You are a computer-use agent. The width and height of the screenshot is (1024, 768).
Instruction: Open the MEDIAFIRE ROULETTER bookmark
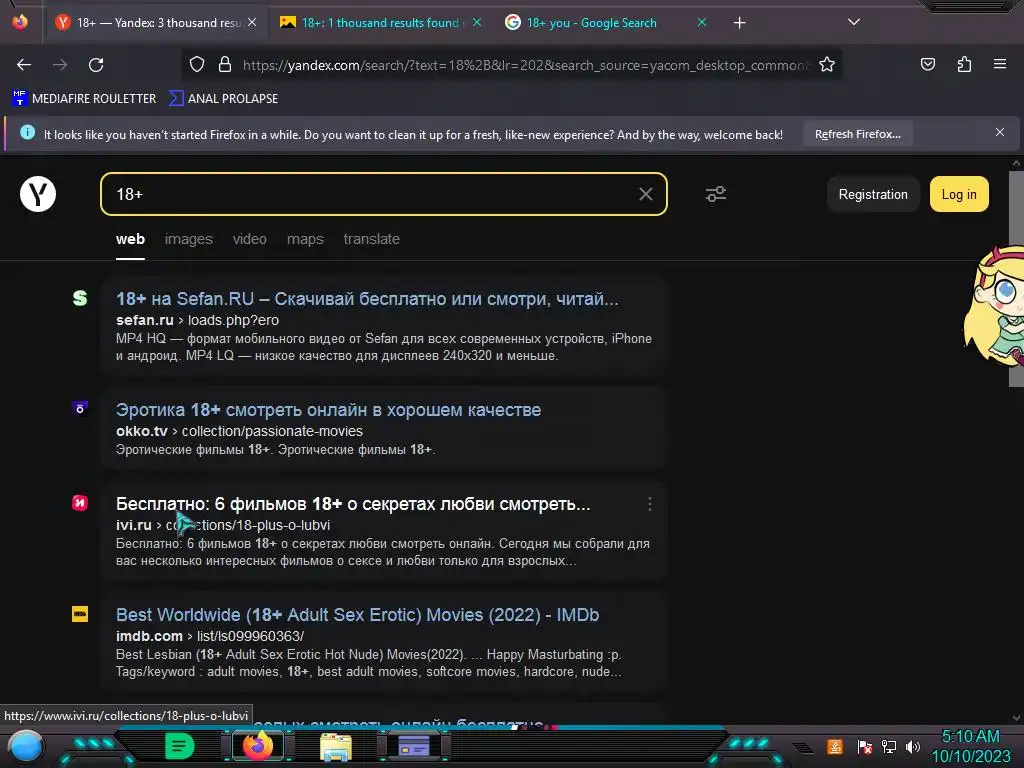tap(84, 99)
